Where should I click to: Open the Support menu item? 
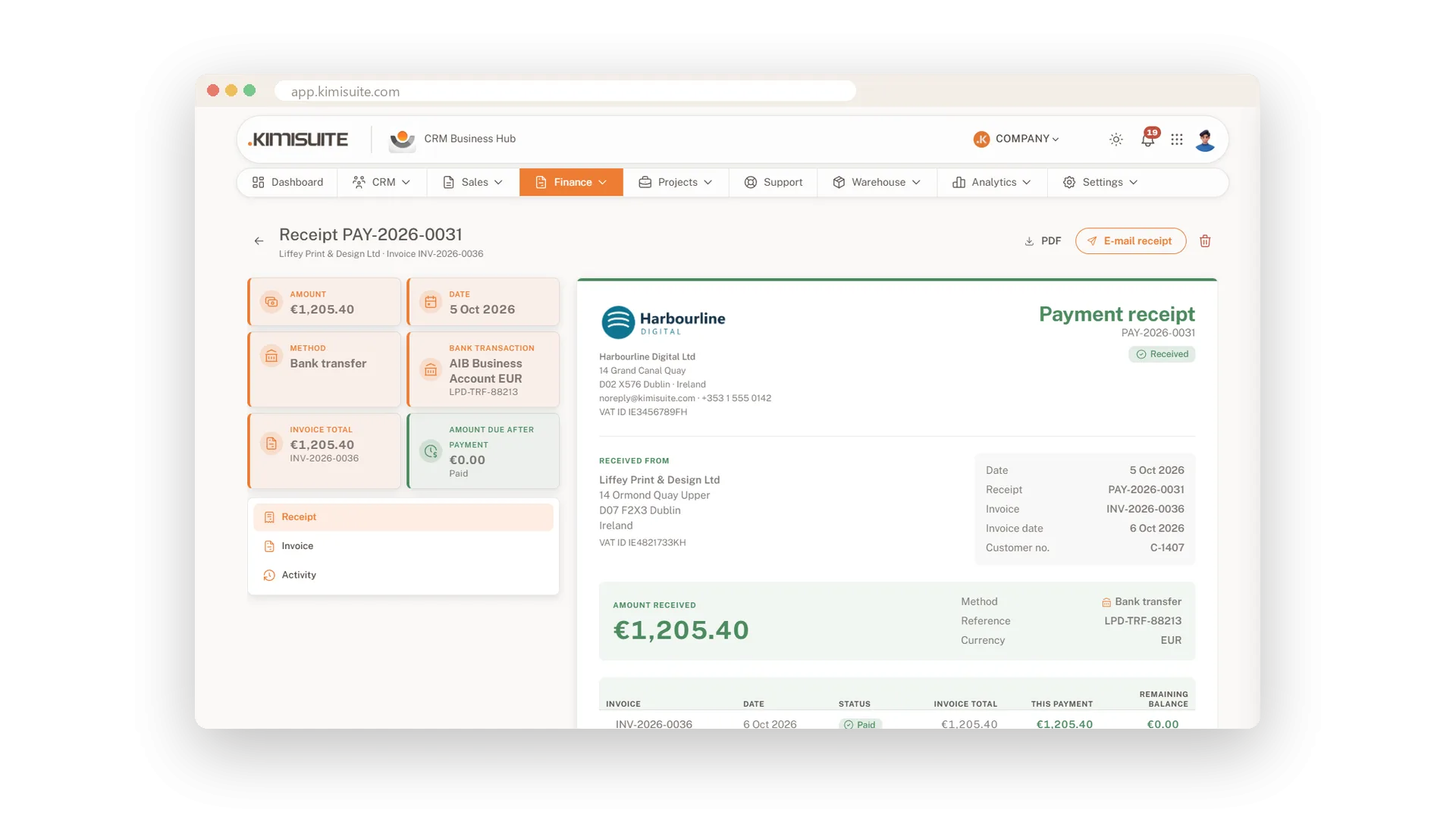tap(773, 183)
